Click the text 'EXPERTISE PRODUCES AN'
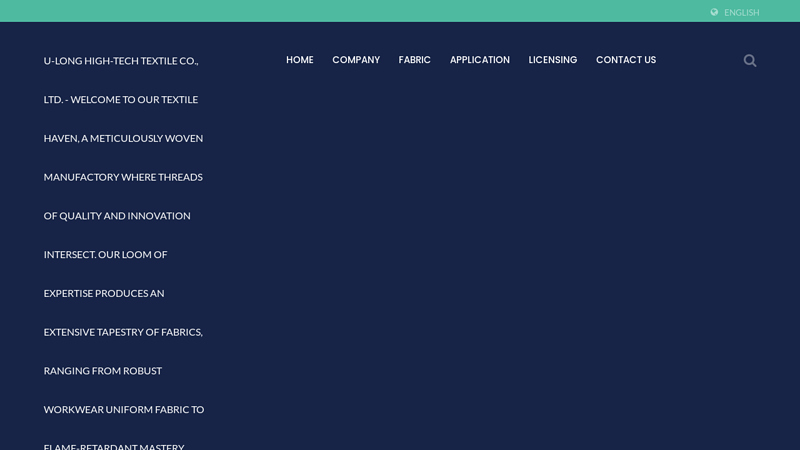Viewport: 800px width, 450px height. (x=104, y=293)
